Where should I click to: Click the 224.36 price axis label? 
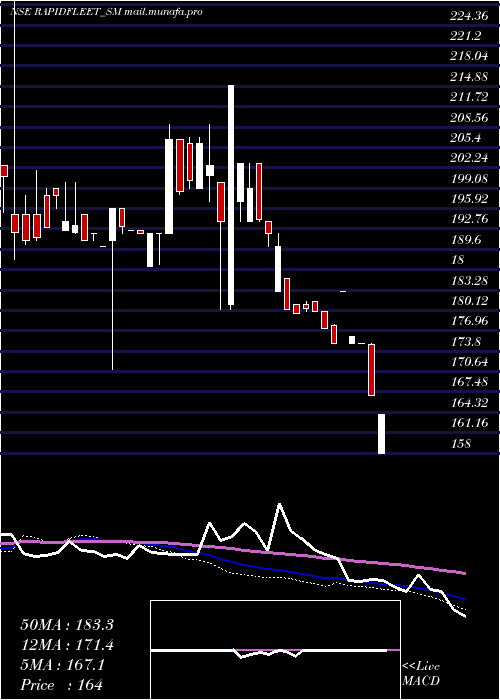click(x=469, y=16)
